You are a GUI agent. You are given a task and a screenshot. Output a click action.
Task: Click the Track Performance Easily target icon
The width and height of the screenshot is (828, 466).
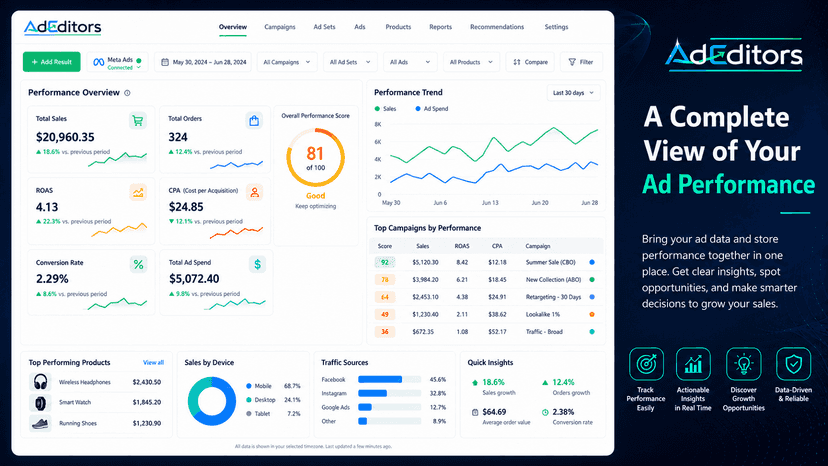pos(646,364)
